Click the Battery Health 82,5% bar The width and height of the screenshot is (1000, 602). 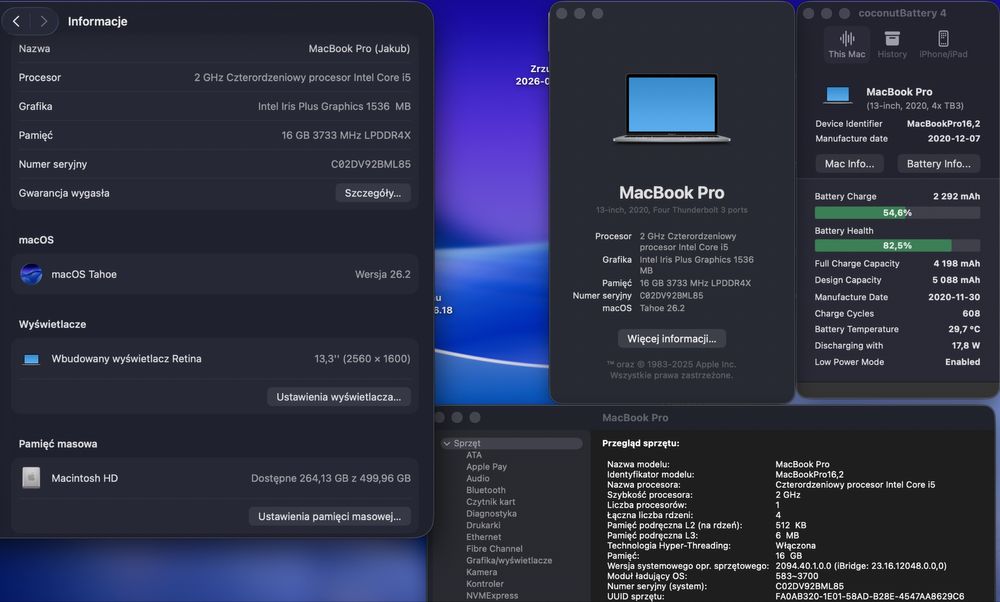(897, 246)
